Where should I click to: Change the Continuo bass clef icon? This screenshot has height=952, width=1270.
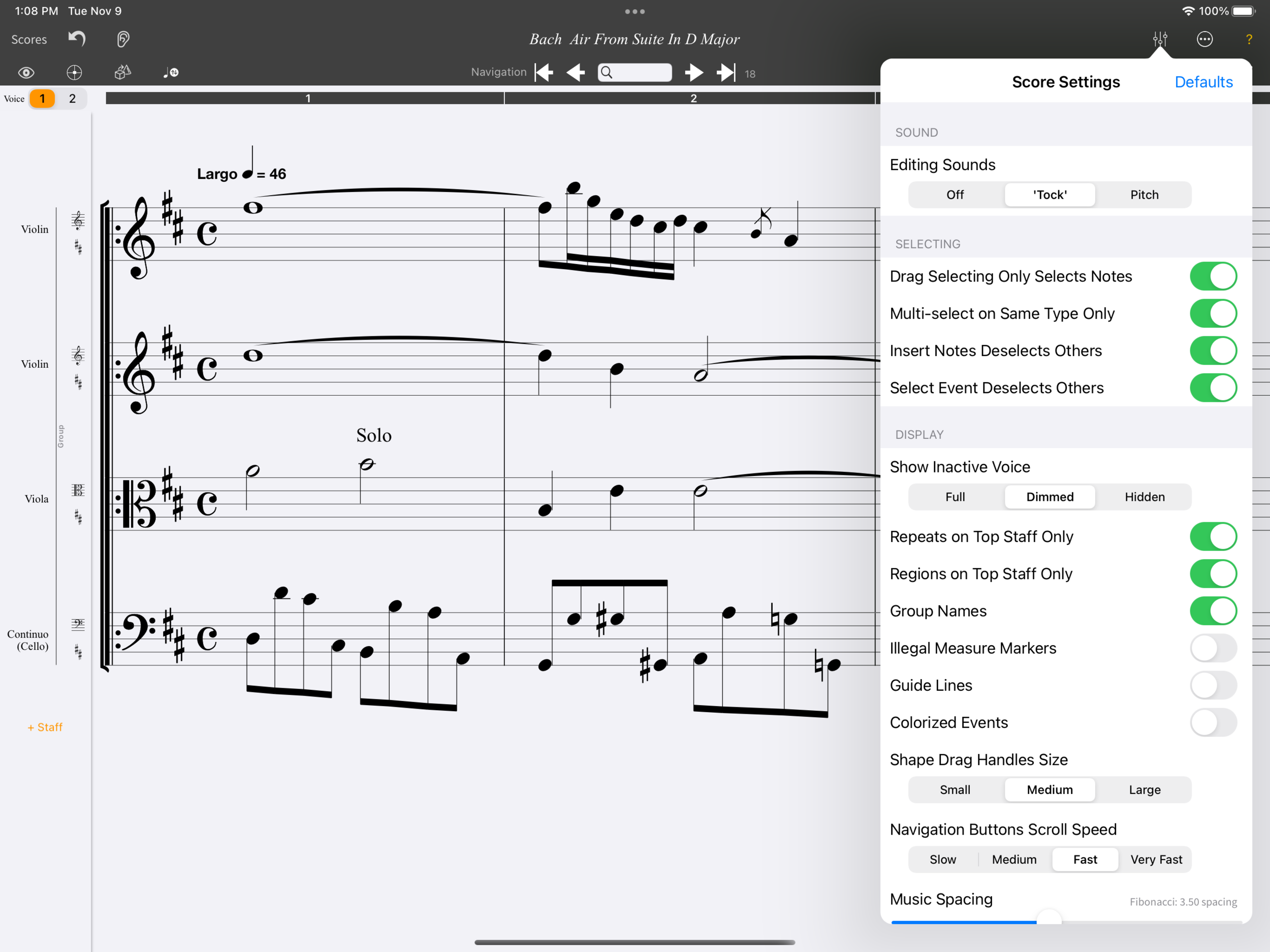click(78, 625)
